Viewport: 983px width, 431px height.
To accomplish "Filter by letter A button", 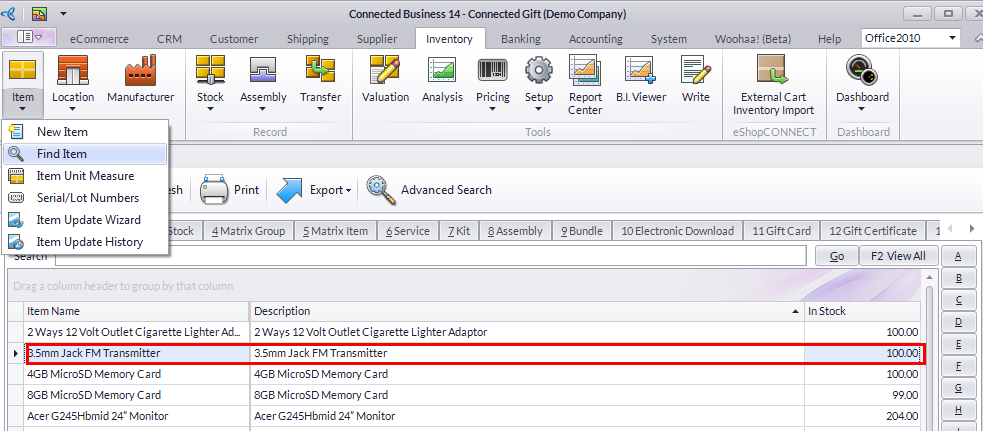I will pos(959,256).
